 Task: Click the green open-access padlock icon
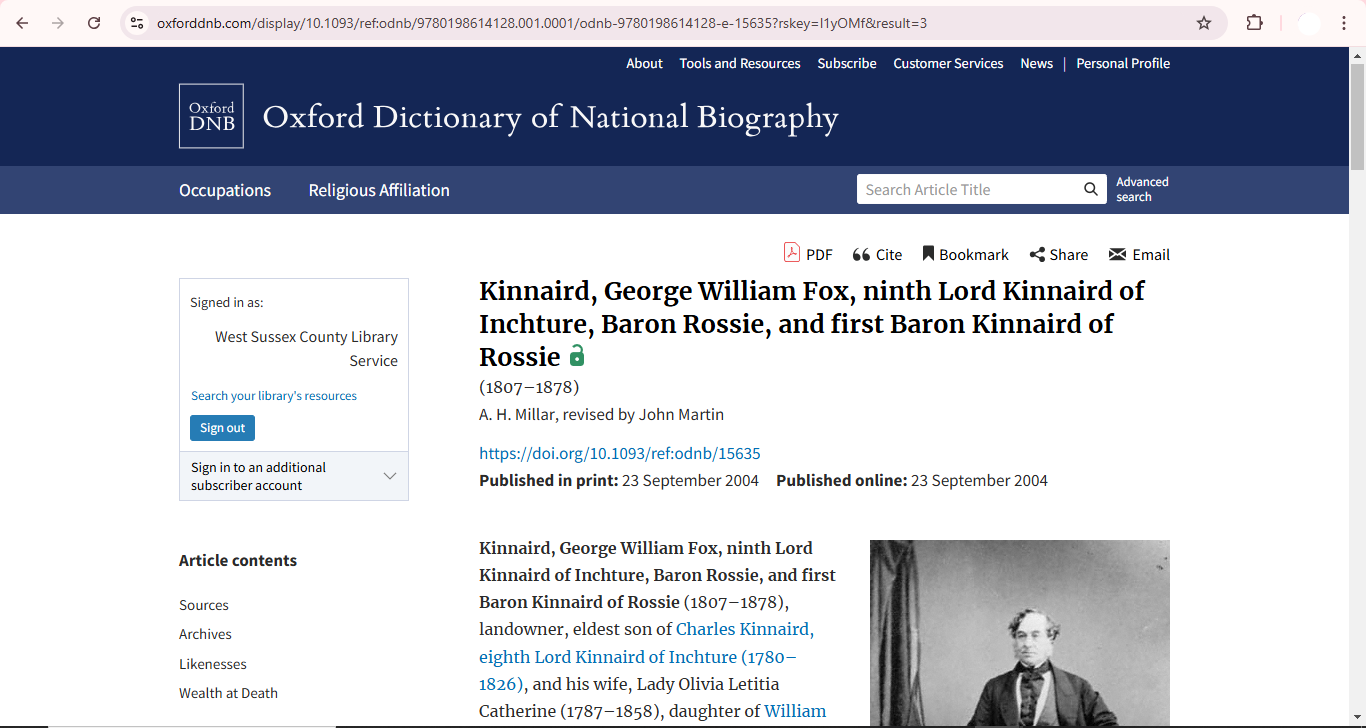click(x=577, y=355)
